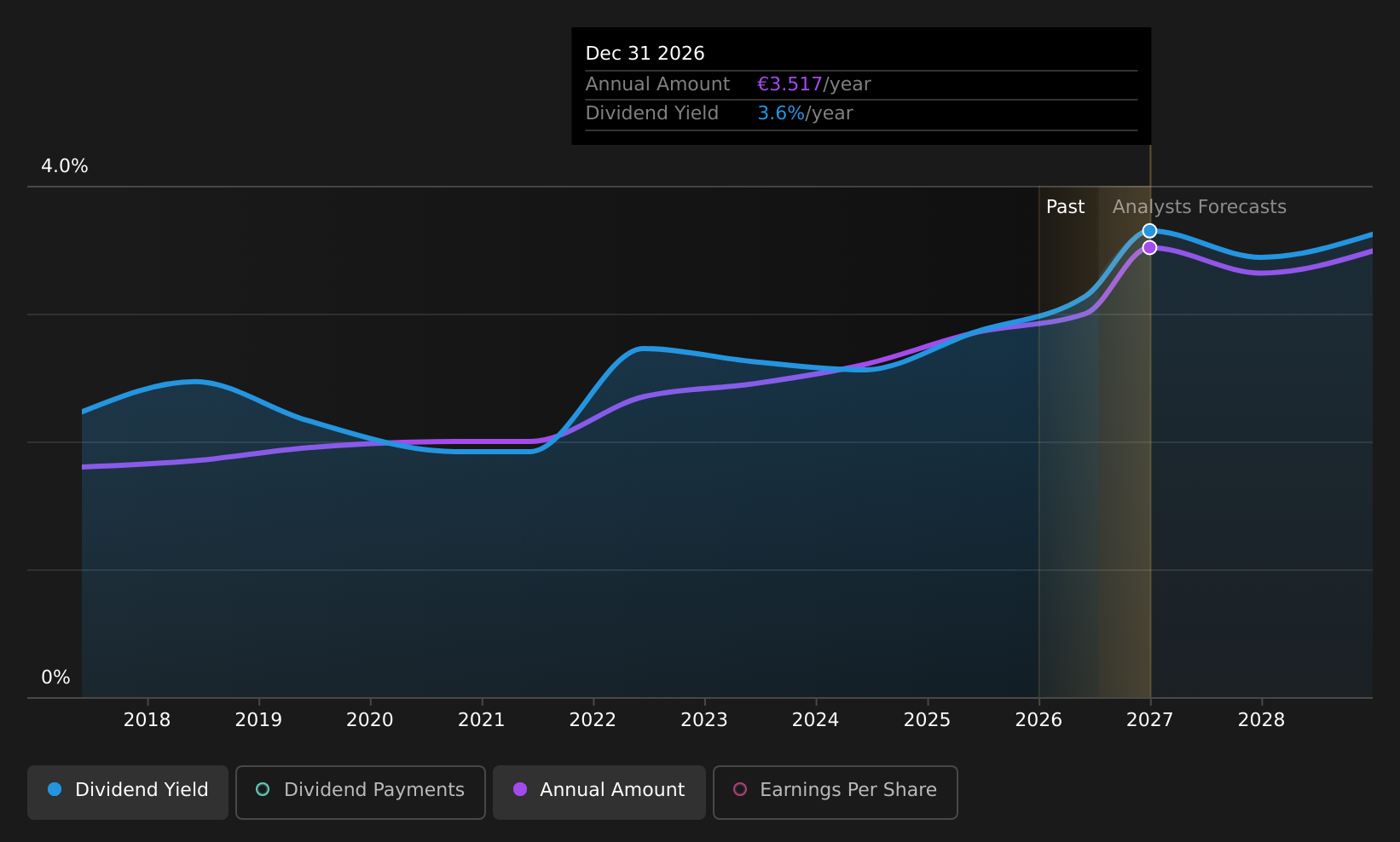Viewport: 1400px width, 842px height.
Task: Enable the Dividend Payments series
Action: 361,792
